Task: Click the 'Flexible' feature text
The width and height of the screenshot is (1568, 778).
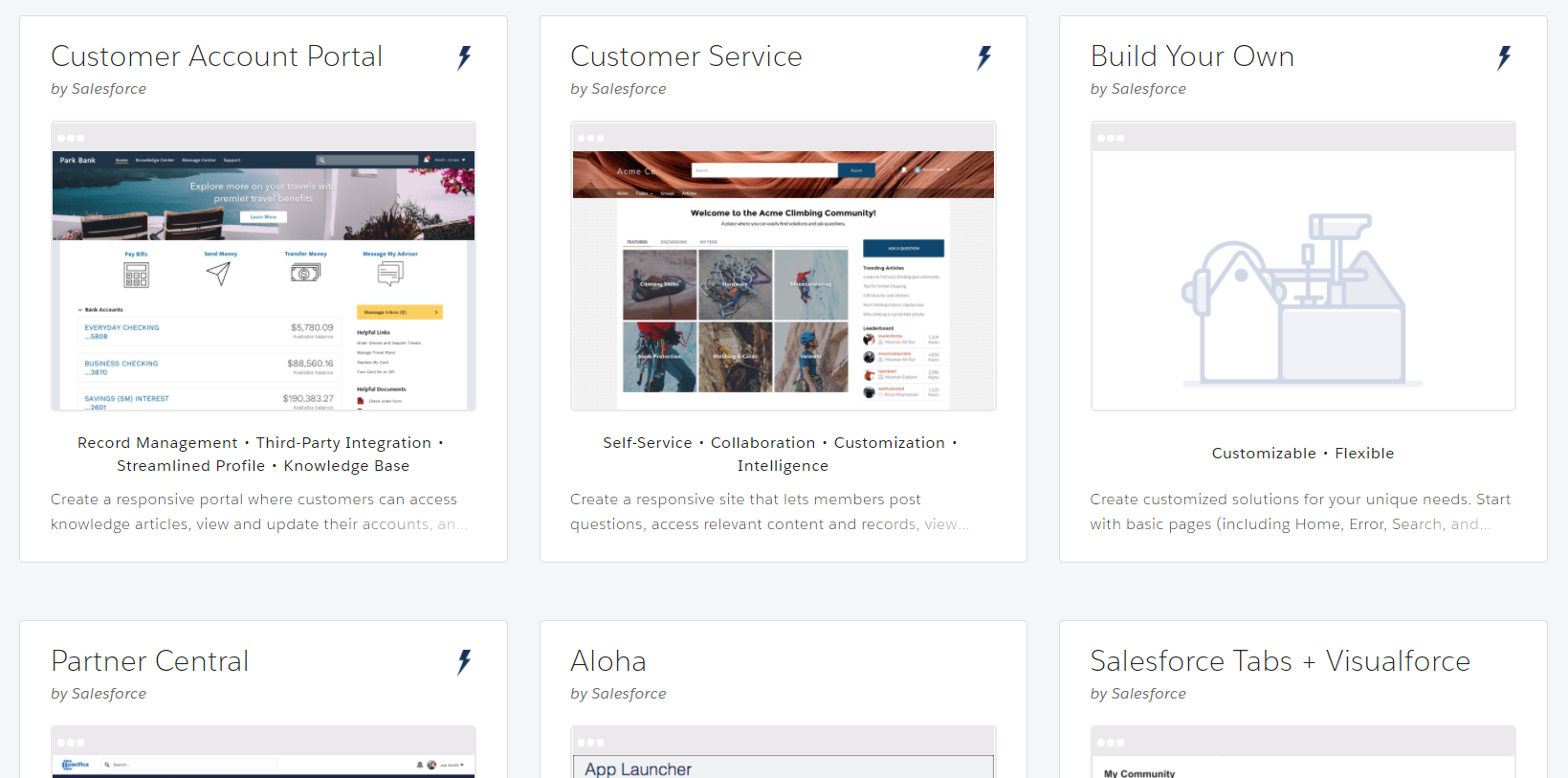Action: 1365,454
